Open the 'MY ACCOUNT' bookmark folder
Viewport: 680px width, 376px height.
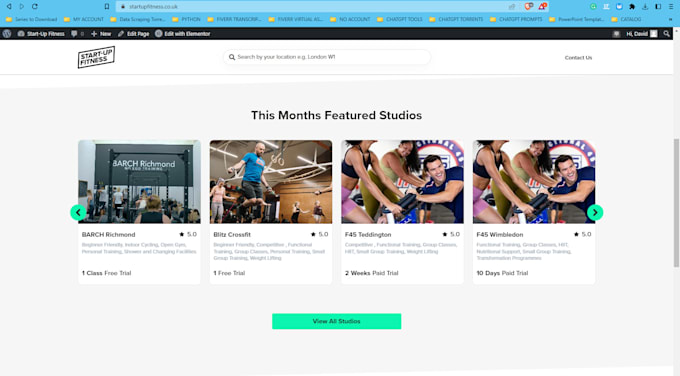(x=84, y=20)
